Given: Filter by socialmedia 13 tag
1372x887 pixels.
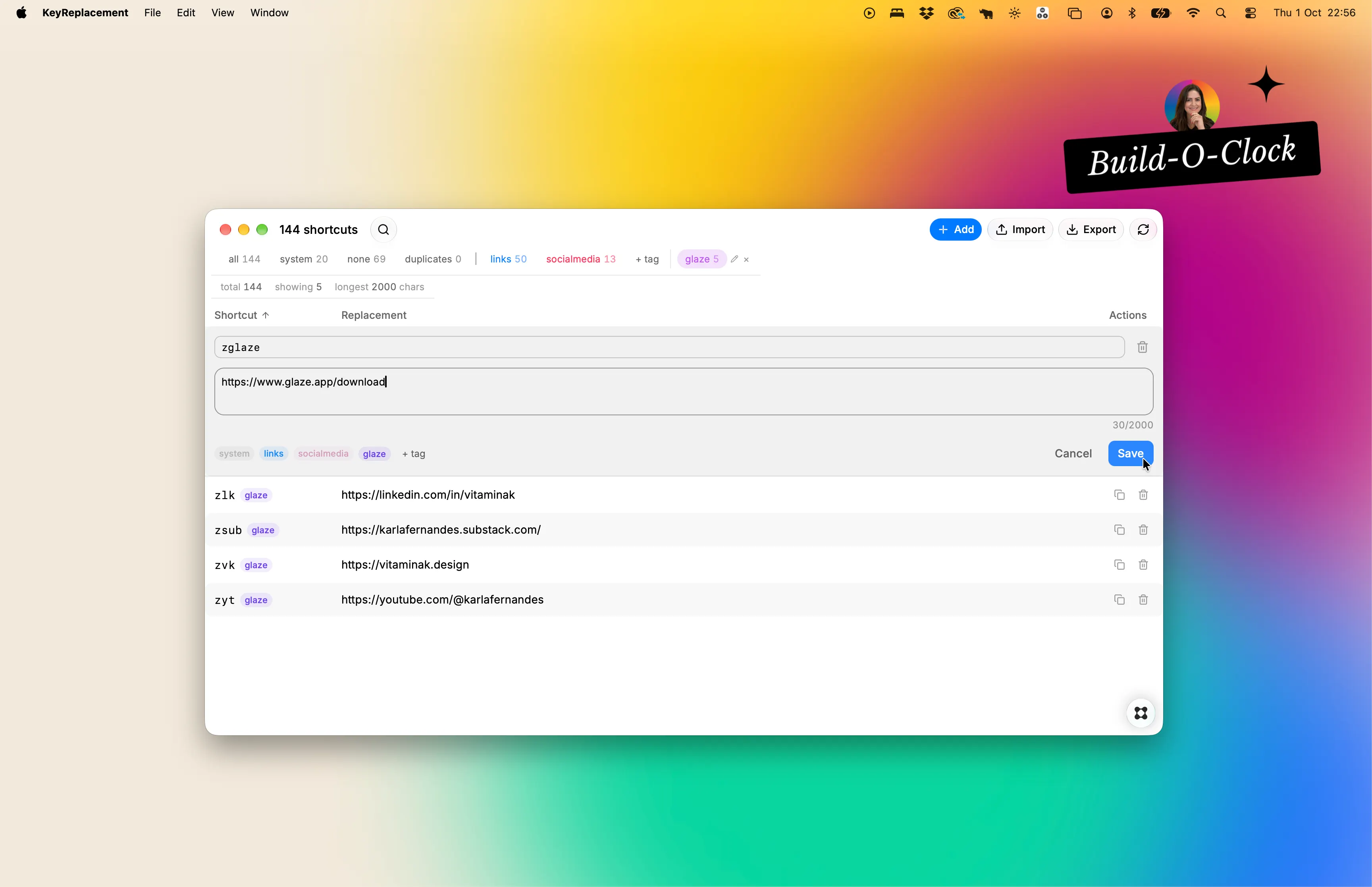Looking at the screenshot, I should pyautogui.click(x=580, y=259).
